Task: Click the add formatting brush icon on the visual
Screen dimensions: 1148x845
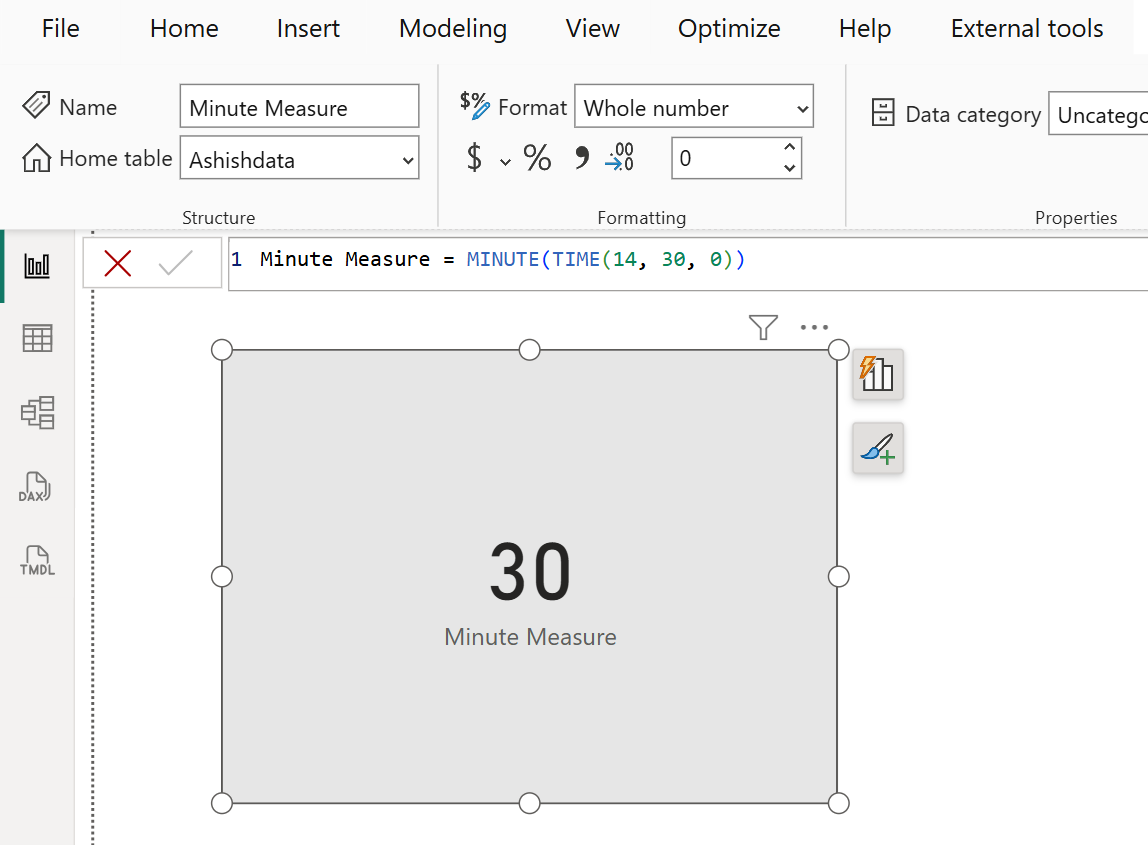Action: [x=877, y=448]
